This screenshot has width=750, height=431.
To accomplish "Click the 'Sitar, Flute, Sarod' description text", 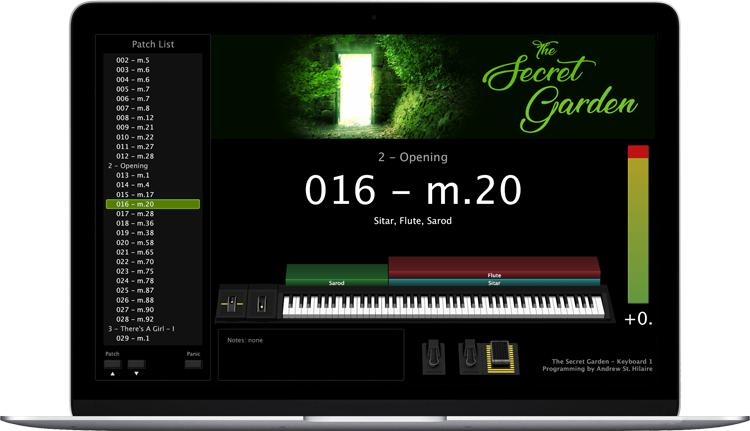I will click(x=413, y=221).
